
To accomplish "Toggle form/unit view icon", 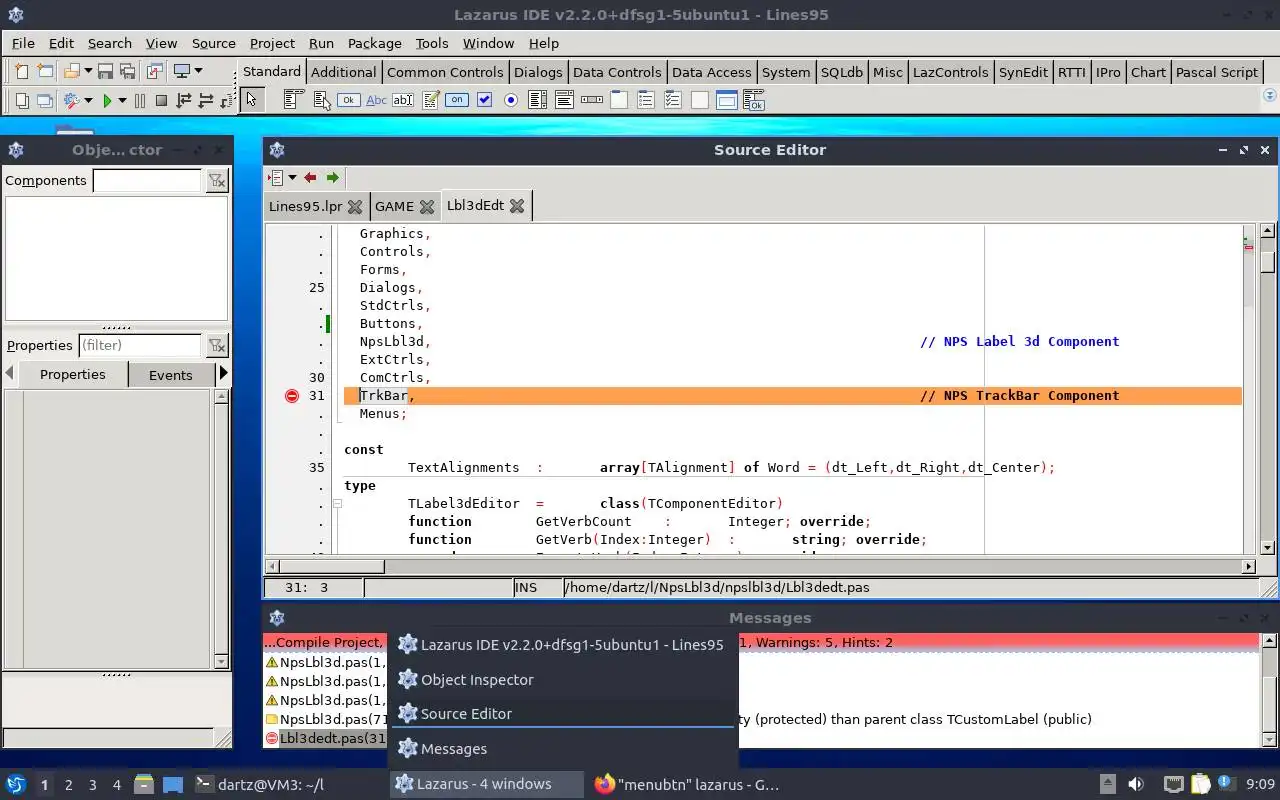I will [154, 71].
